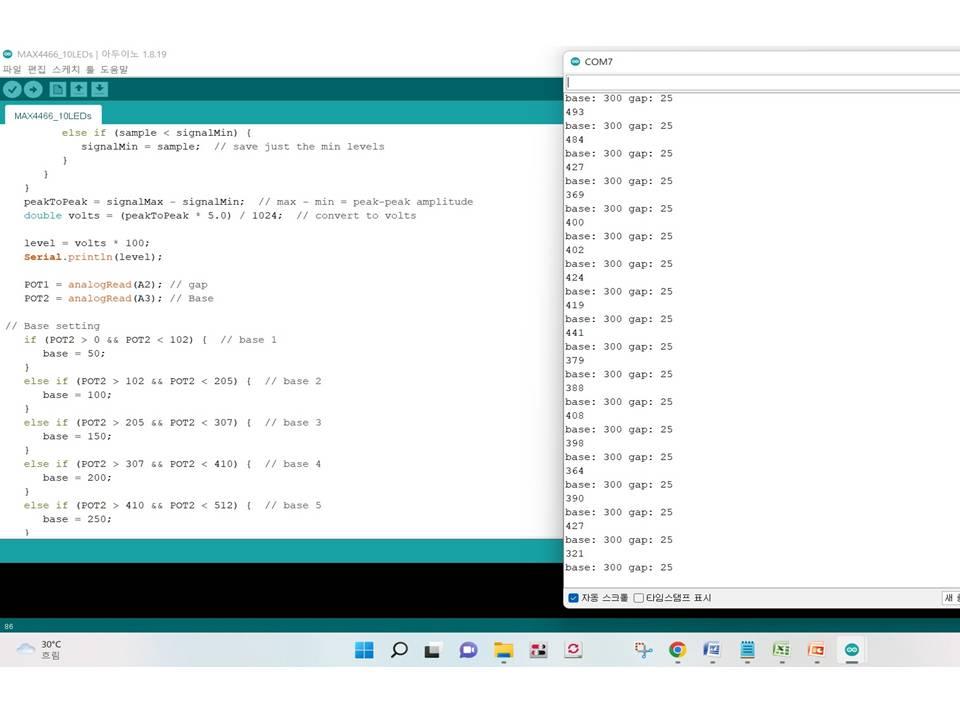
Task: Switch to Microsoft Word on the taskbar
Action: (x=711, y=650)
